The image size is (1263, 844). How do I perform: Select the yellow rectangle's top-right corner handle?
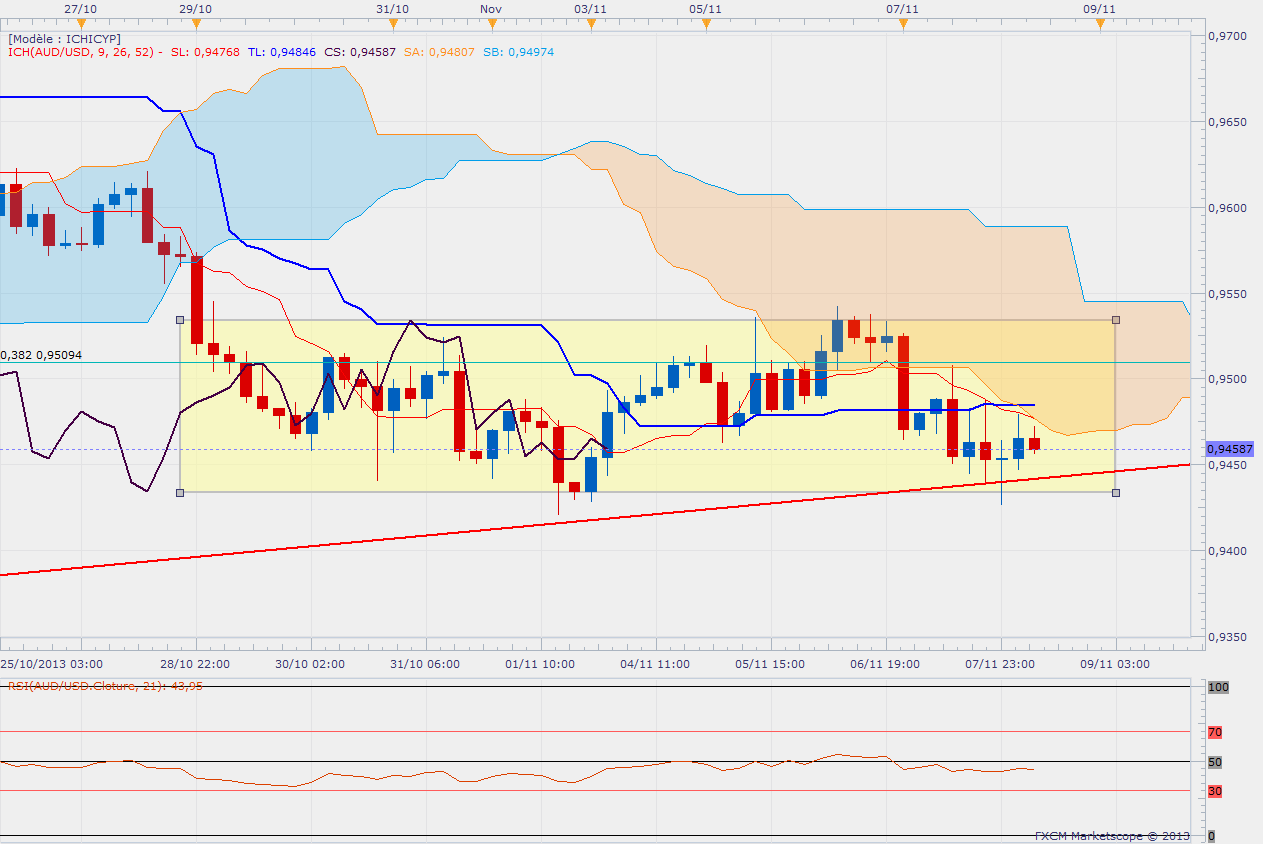tap(1116, 320)
